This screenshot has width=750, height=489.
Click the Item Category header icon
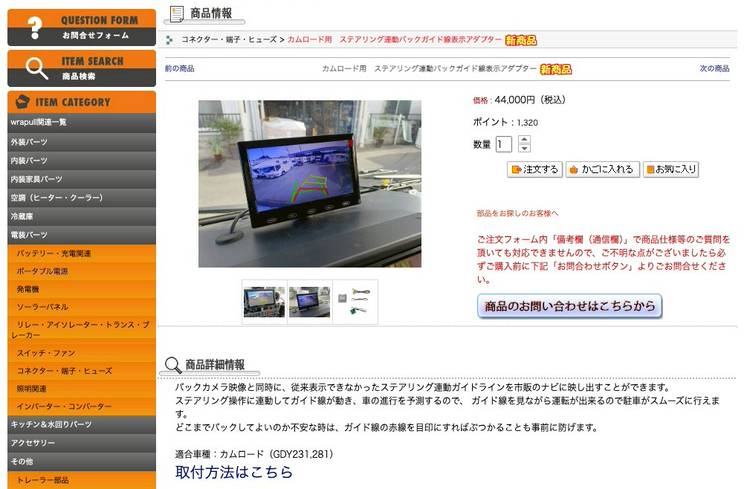tap(22, 102)
